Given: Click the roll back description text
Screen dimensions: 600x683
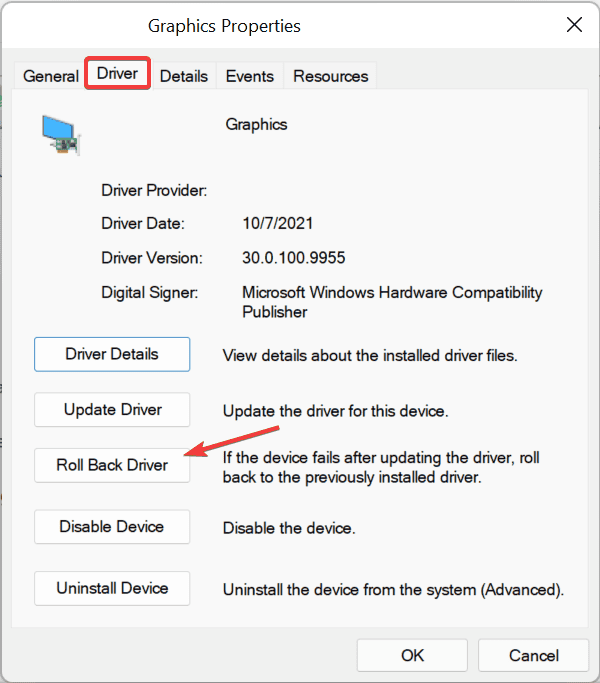Looking at the screenshot, I should 381,467.
